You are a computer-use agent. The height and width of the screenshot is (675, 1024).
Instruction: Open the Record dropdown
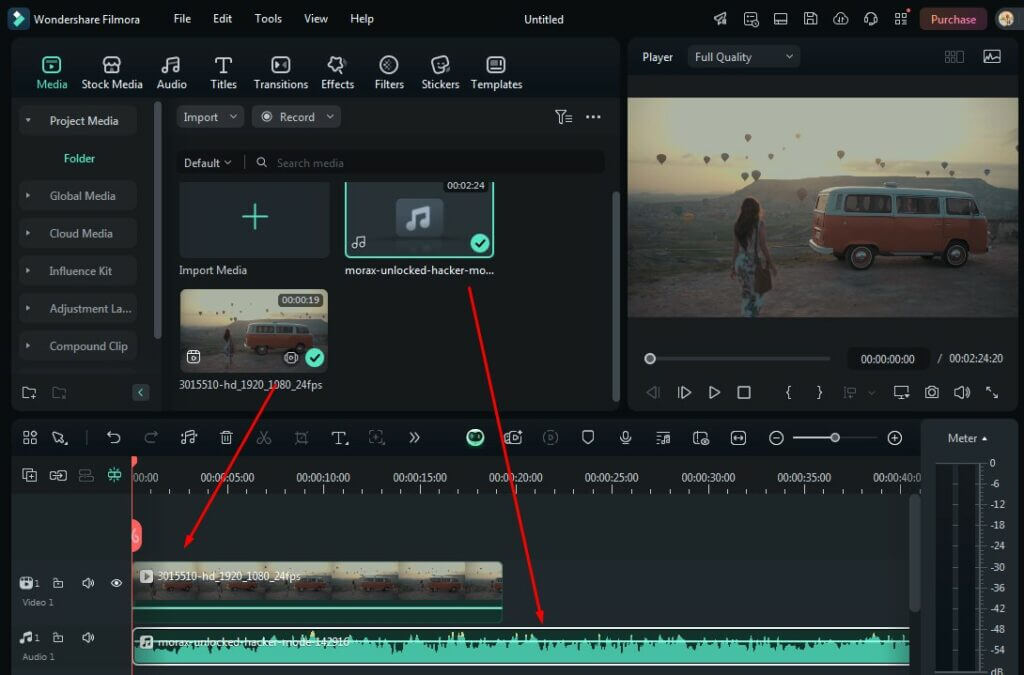(x=296, y=116)
